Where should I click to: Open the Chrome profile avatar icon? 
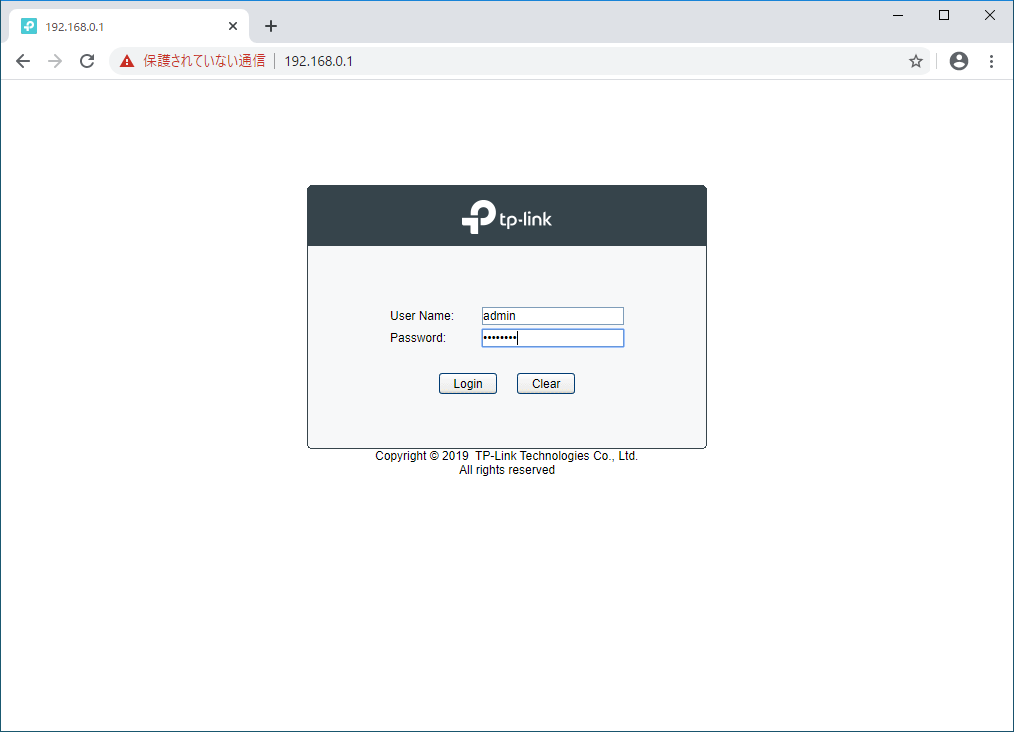[x=958, y=61]
